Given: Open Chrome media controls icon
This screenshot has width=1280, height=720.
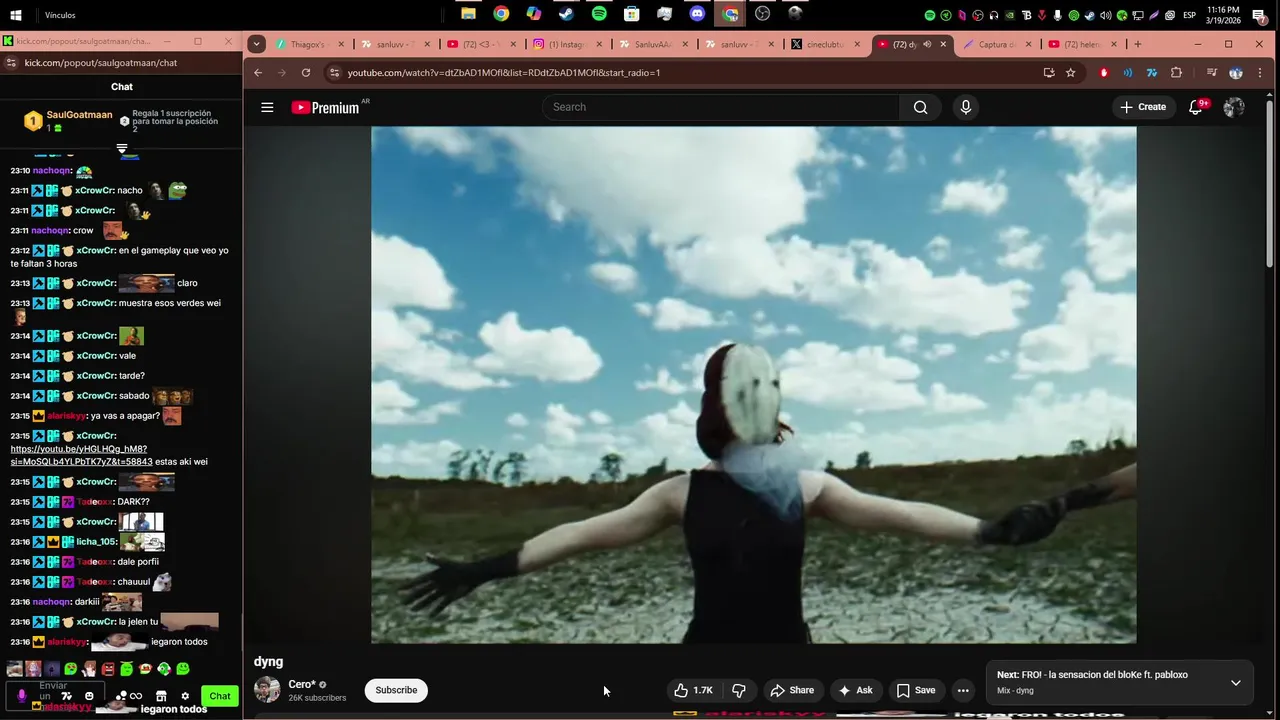Looking at the screenshot, I should point(1212,73).
